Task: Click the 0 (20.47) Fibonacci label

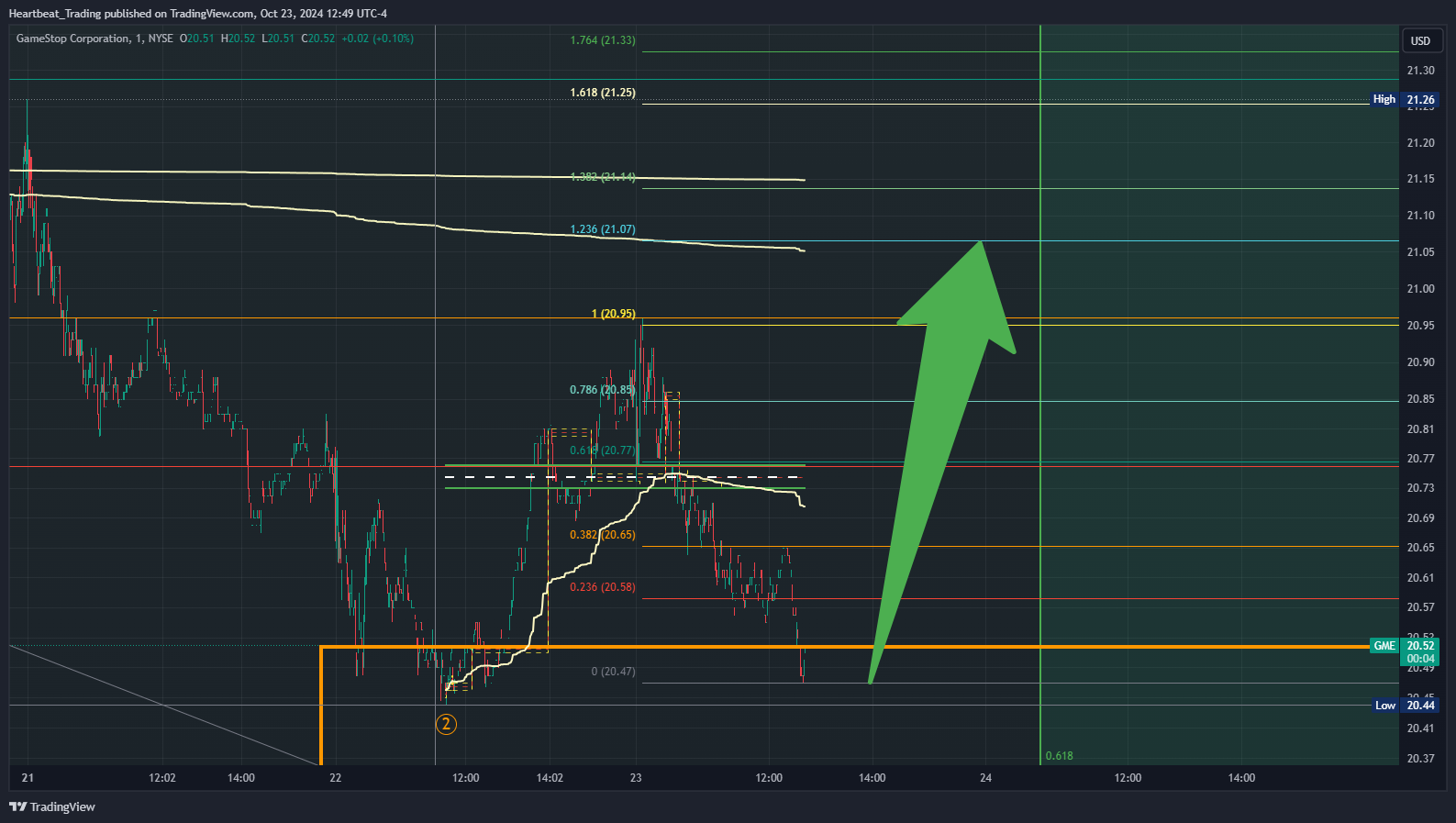Action: click(614, 672)
